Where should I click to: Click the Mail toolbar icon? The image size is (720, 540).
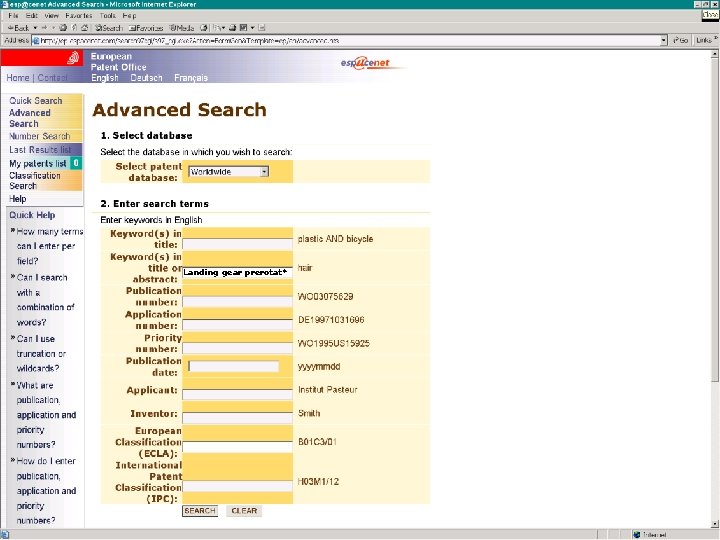point(219,28)
